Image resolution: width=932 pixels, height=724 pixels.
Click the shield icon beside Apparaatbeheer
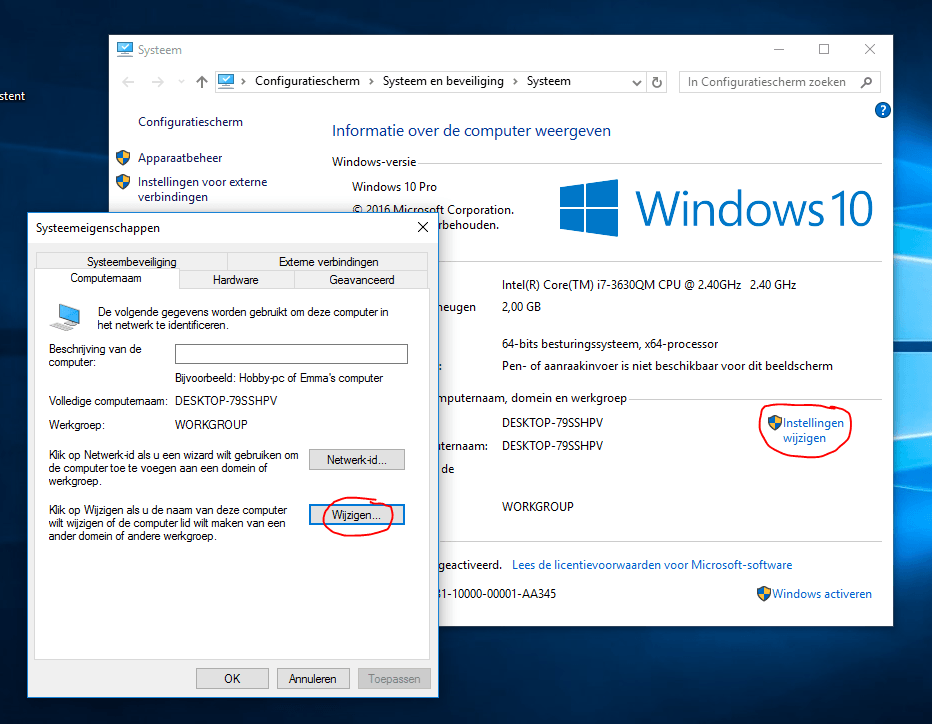(x=123, y=158)
